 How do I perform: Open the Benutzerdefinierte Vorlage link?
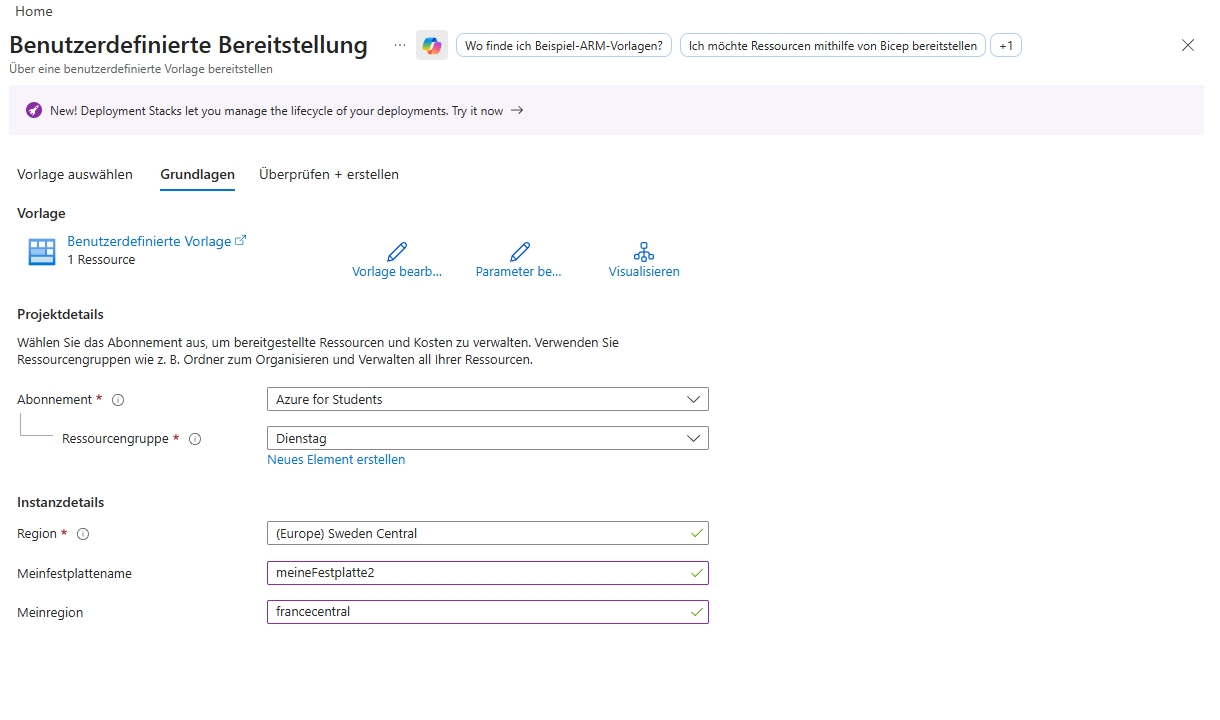(x=149, y=241)
